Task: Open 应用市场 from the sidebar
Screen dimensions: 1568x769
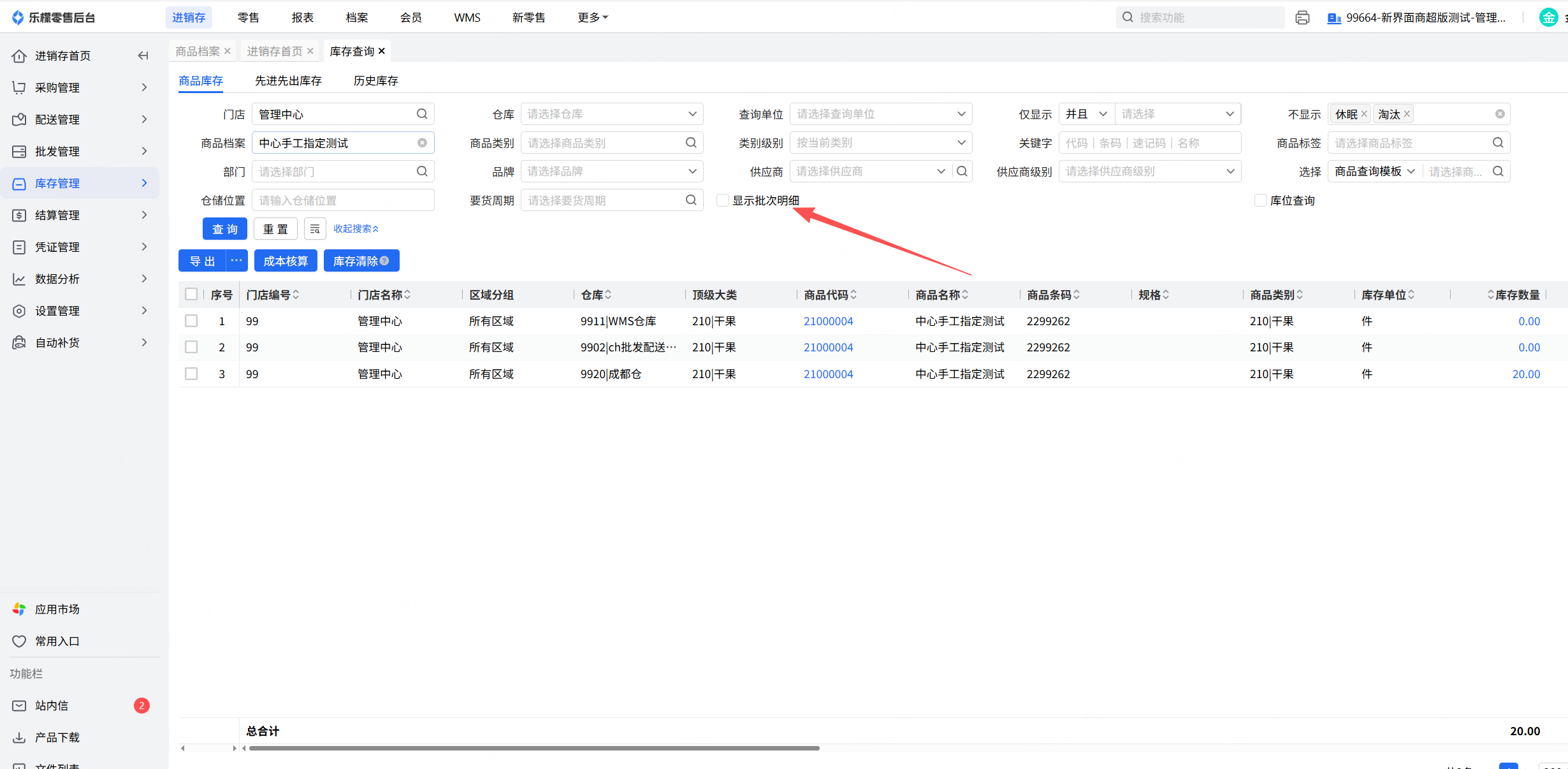Action: tap(57, 609)
